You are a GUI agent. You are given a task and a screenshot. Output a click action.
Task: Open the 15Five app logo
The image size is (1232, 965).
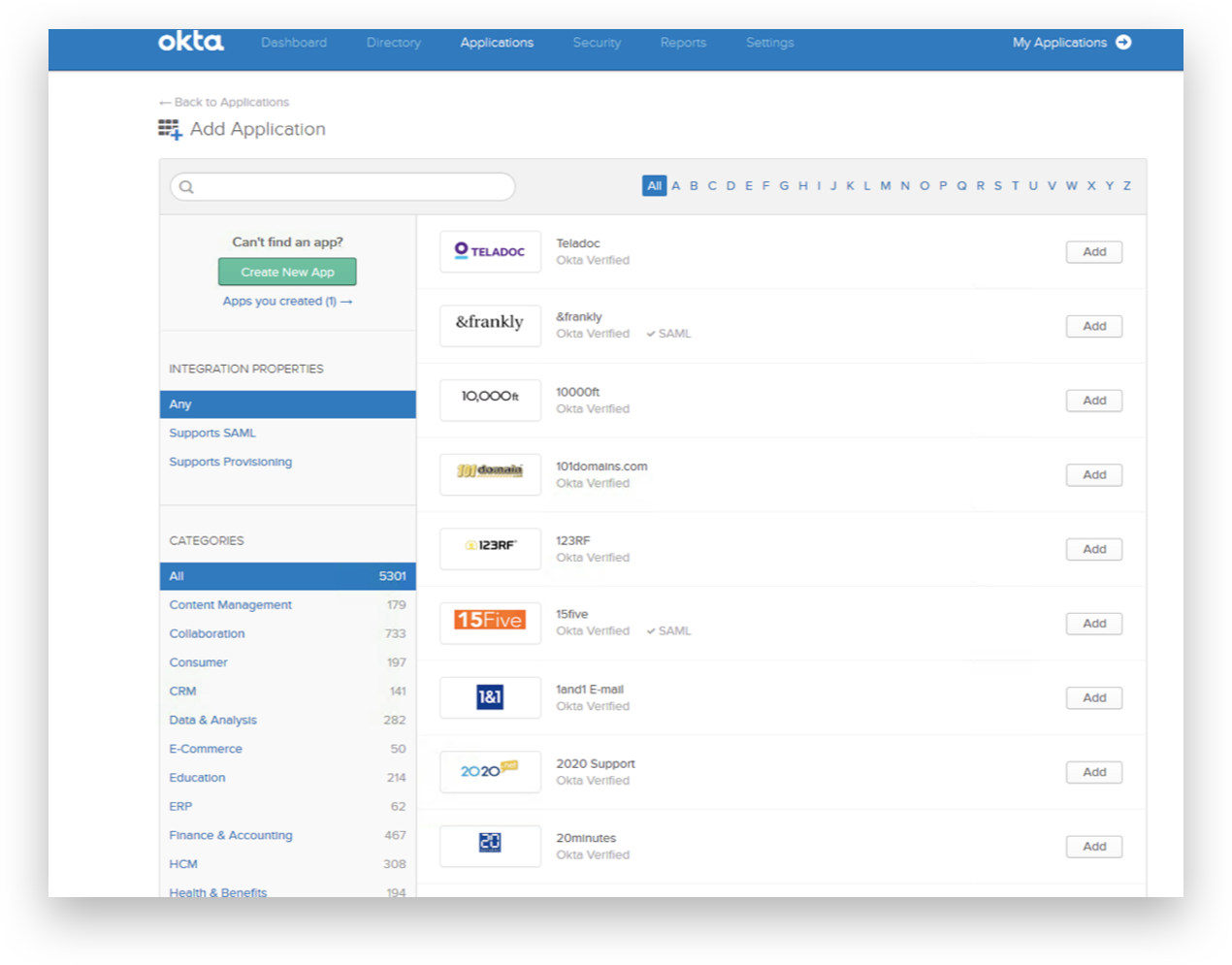pos(490,623)
